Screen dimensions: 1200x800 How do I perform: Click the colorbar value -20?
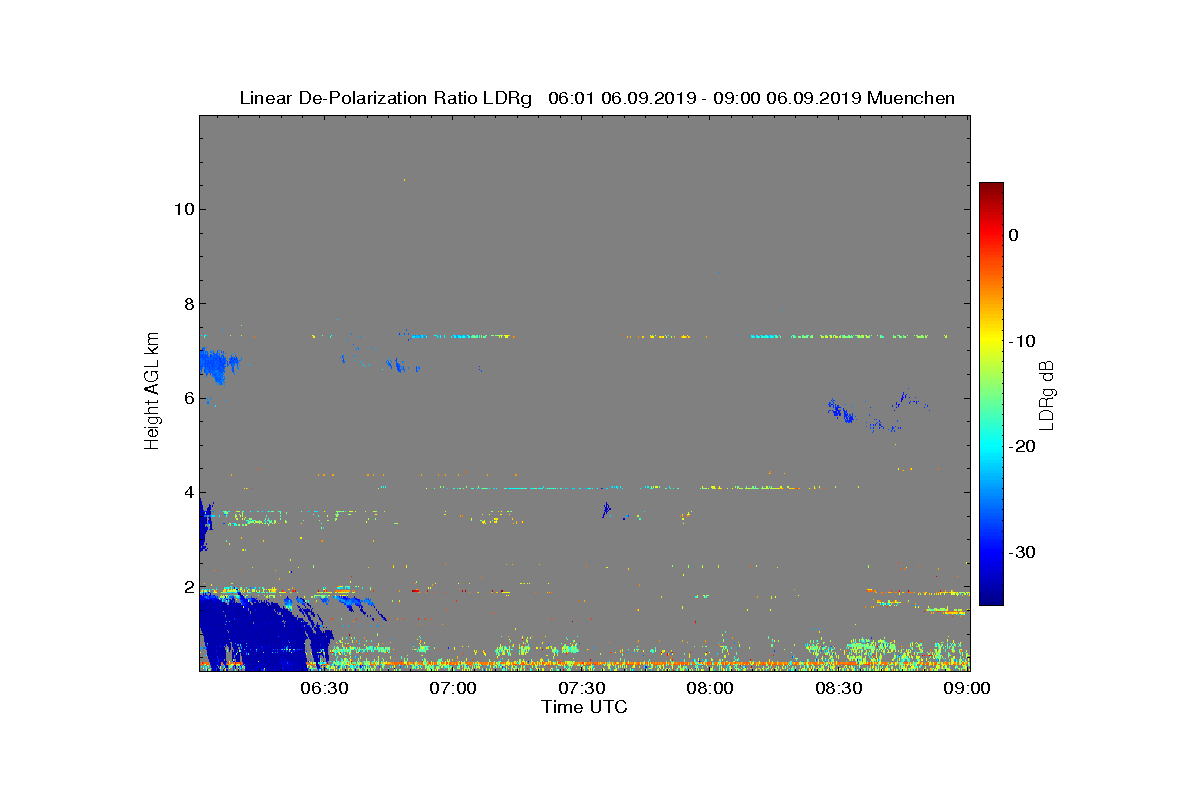tap(1021, 446)
